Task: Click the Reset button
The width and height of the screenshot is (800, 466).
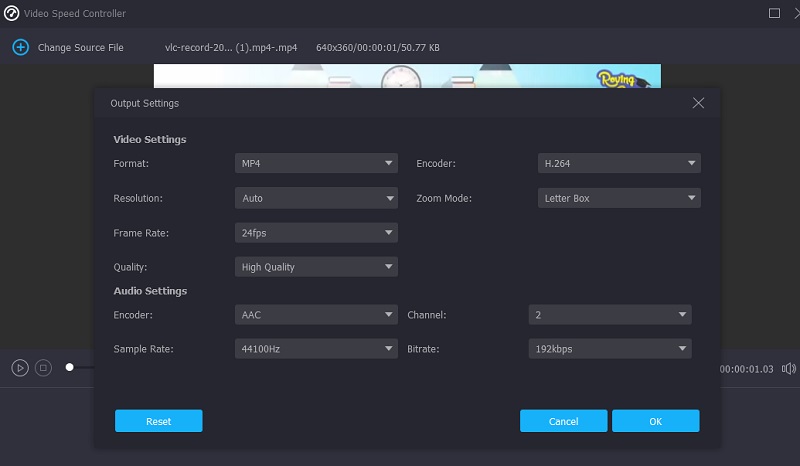Action: pyautogui.click(x=159, y=421)
